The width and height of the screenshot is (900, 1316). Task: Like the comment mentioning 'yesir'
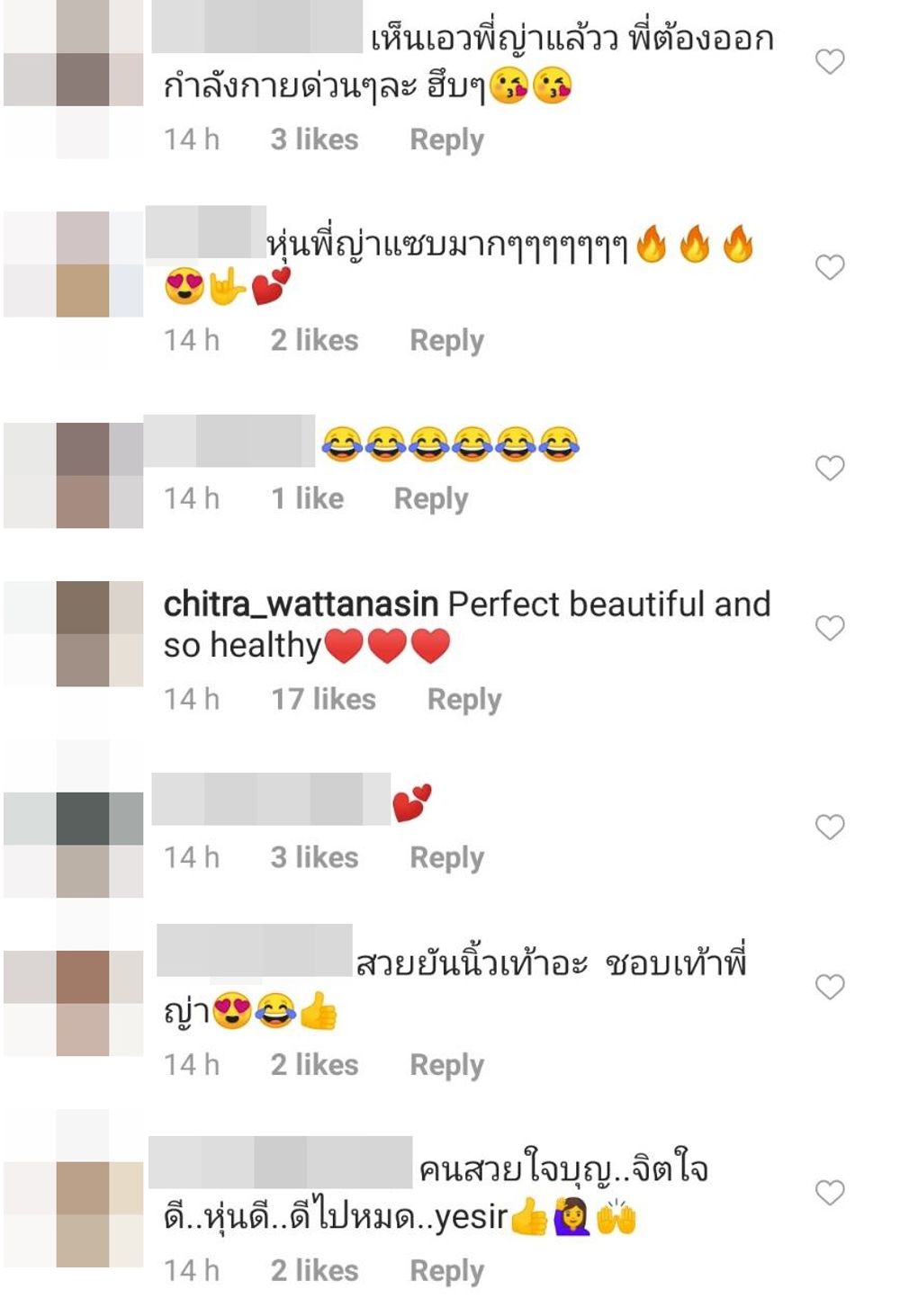pyautogui.click(x=829, y=1193)
